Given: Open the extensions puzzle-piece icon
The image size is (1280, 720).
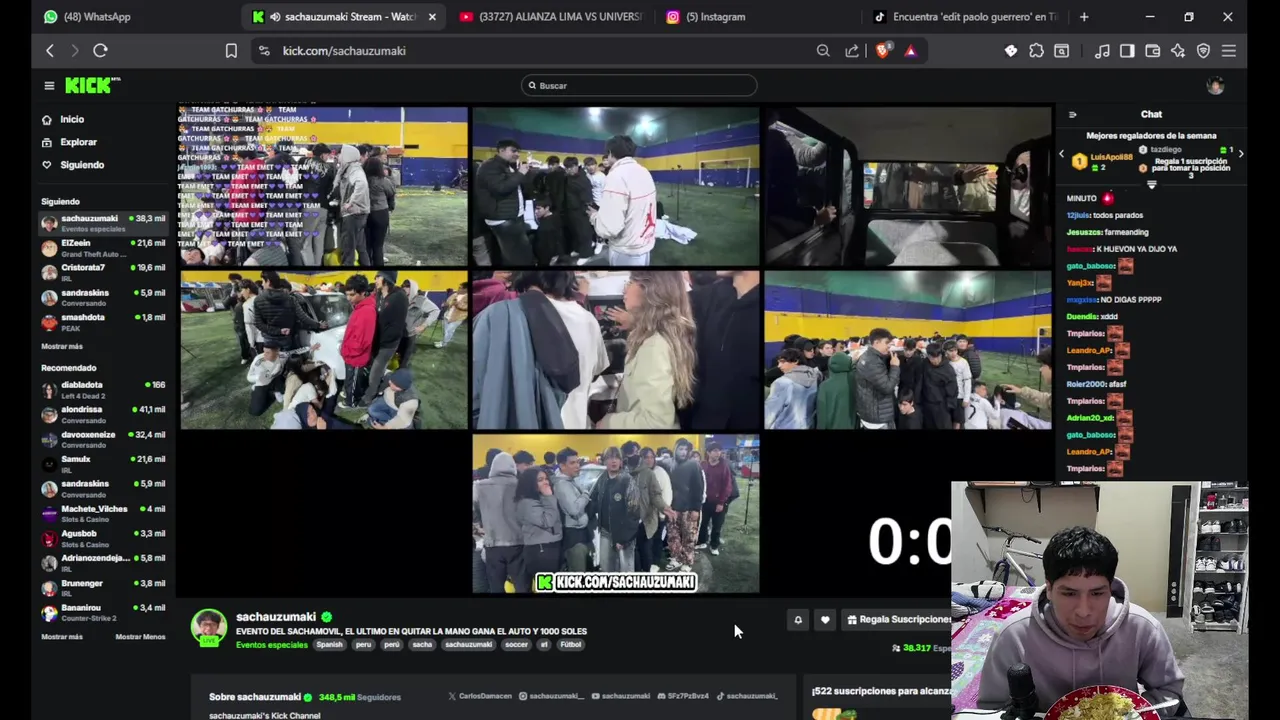Looking at the screenshot, I should (x=1036, y=50).
